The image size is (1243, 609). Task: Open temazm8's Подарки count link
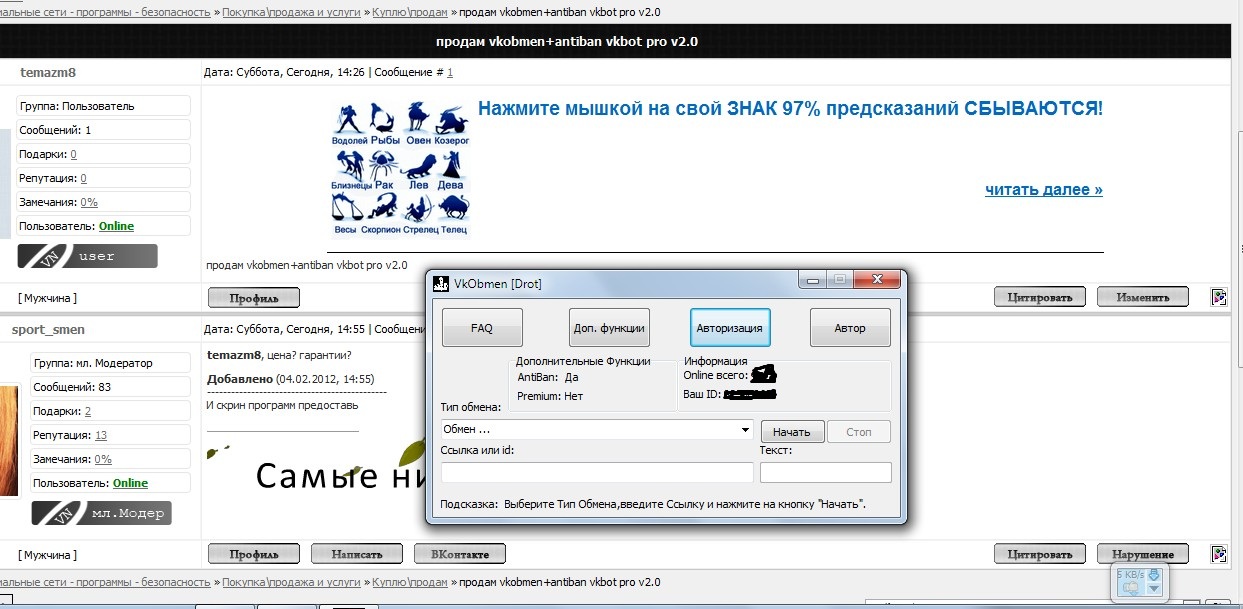click(x=73, y=154)
